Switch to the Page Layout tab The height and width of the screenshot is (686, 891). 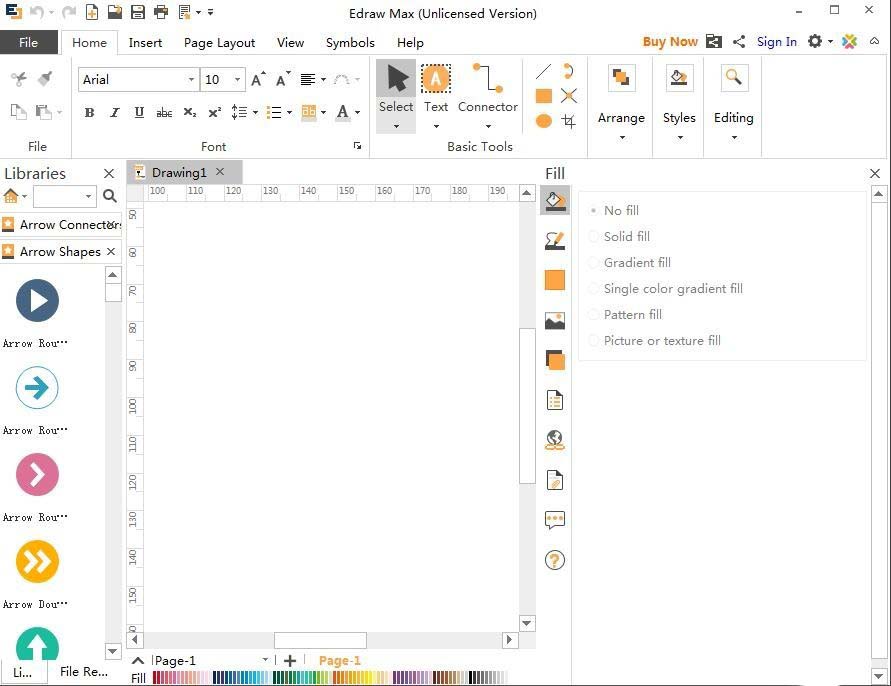click(219, 43)
